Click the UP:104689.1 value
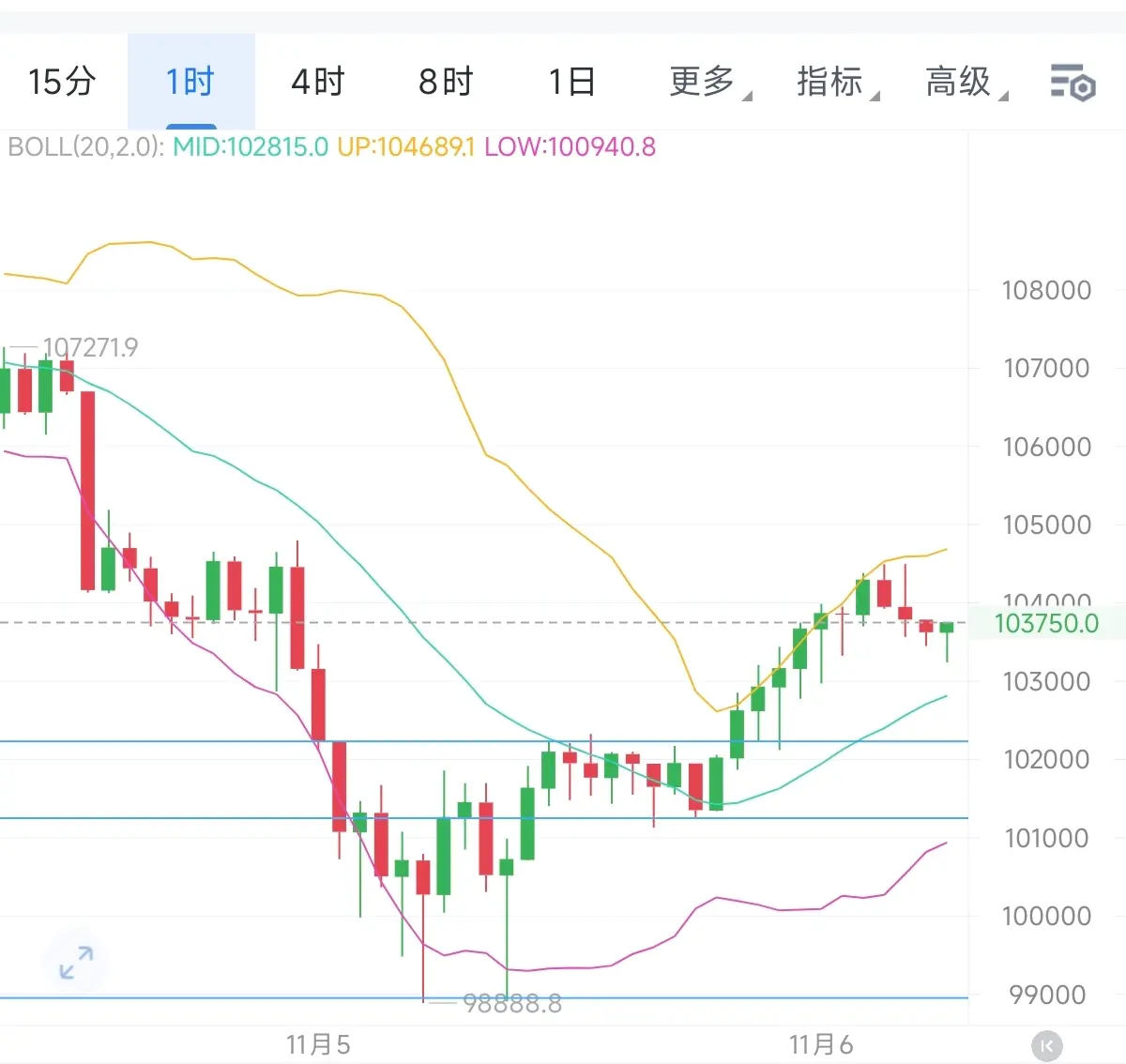Viewport: 1126px width, 1064px height. tap(406, 147)
